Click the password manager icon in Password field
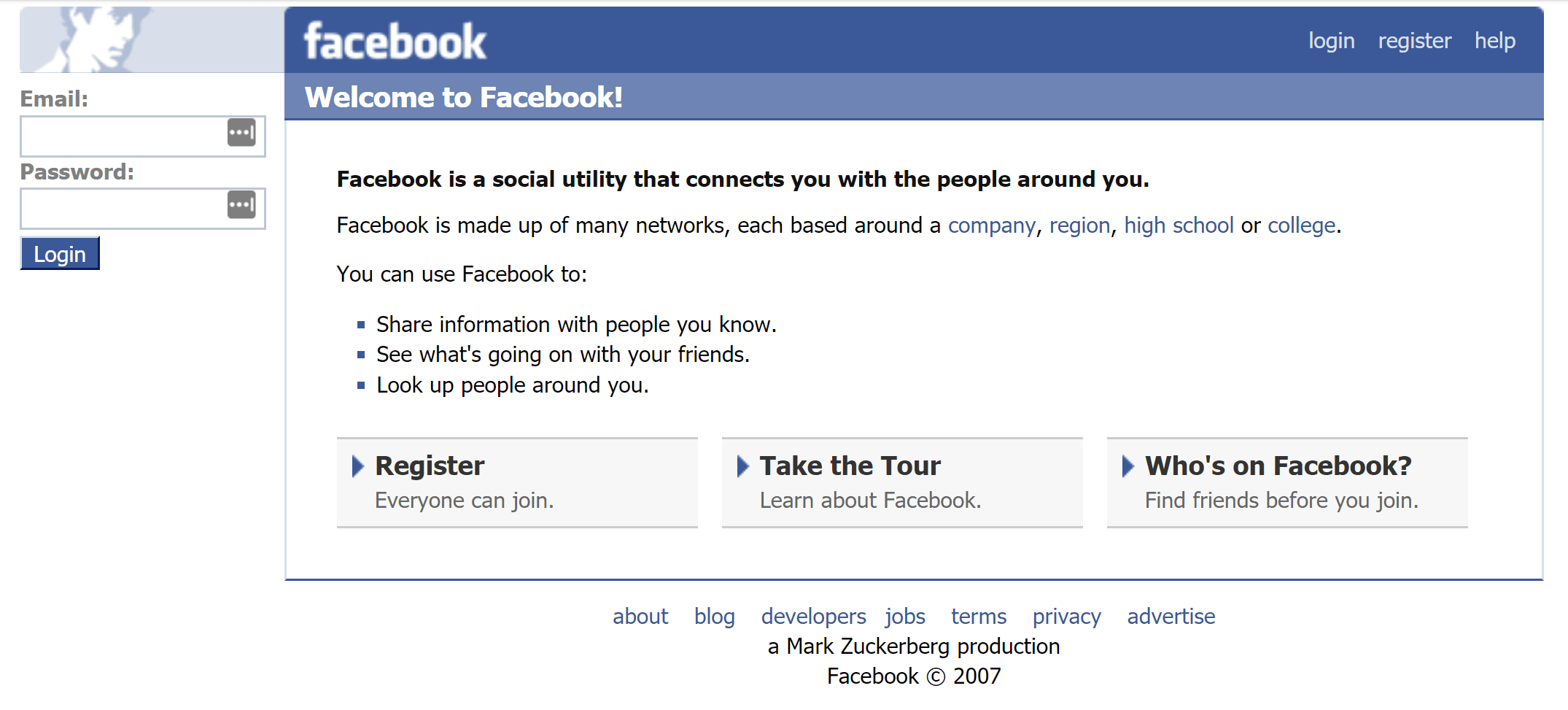 click(x=241, y=205)
